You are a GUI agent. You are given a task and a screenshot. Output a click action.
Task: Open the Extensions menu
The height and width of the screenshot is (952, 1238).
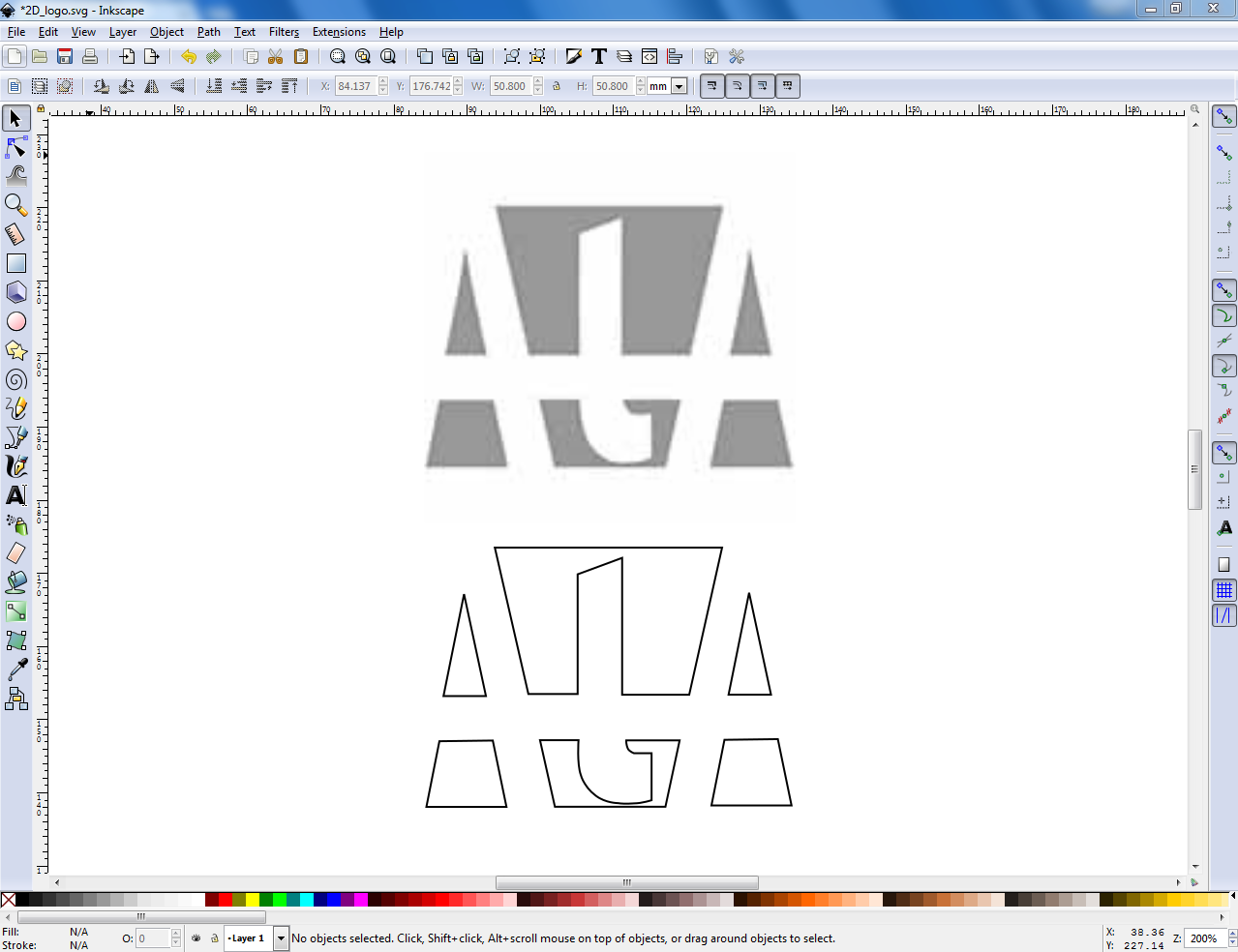click(x=339, y=32)
